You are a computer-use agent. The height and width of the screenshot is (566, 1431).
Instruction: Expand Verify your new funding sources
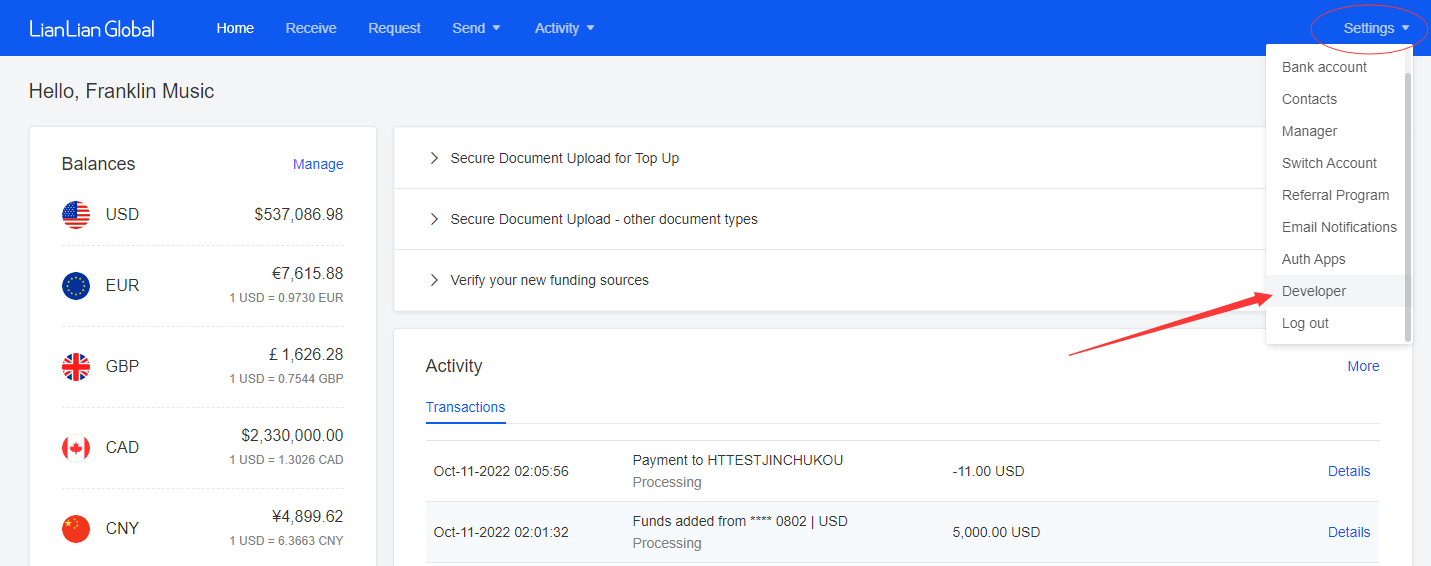pyautogui.click(x=549, y=280)
